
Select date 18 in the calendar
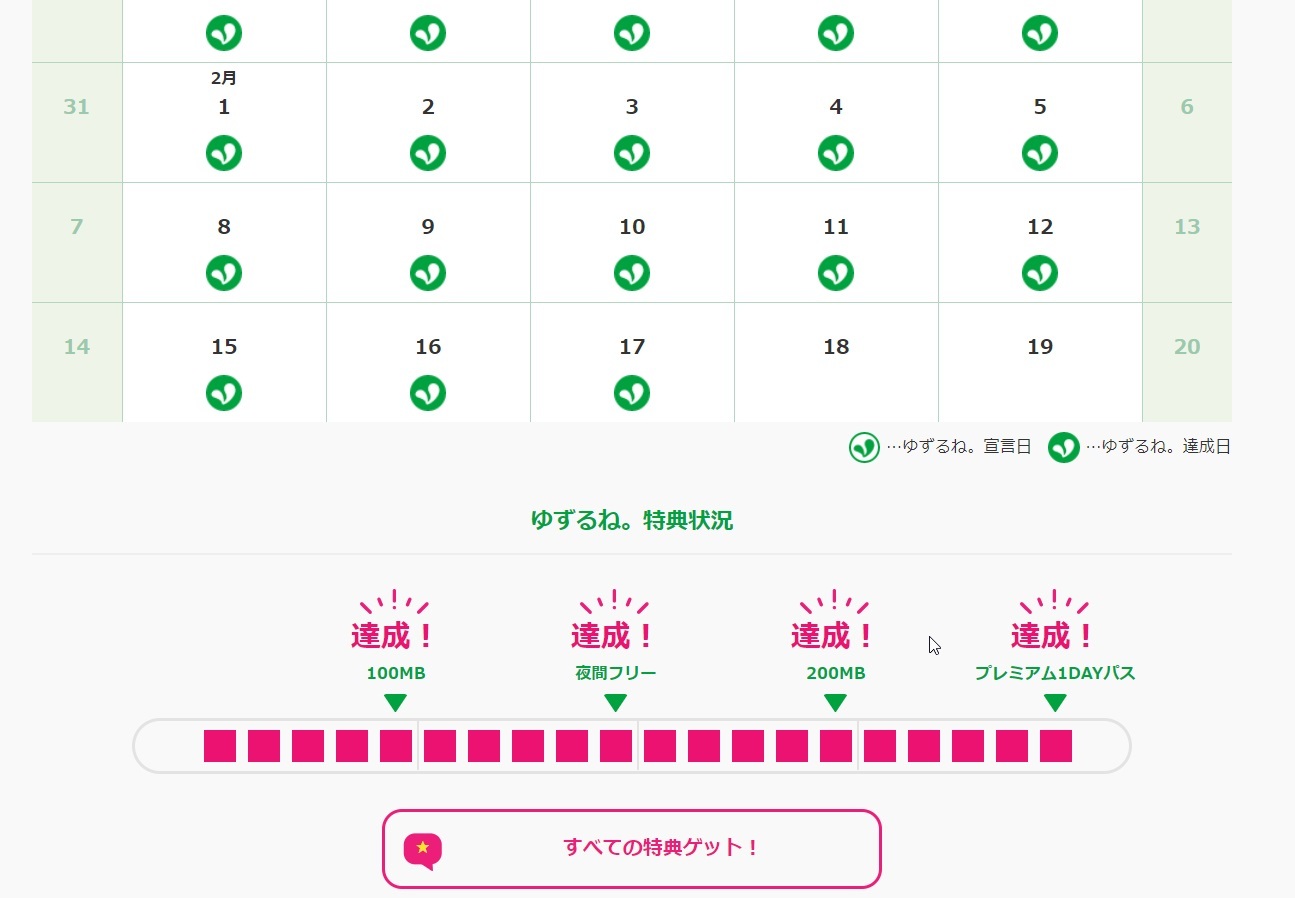tap(836, 347)
